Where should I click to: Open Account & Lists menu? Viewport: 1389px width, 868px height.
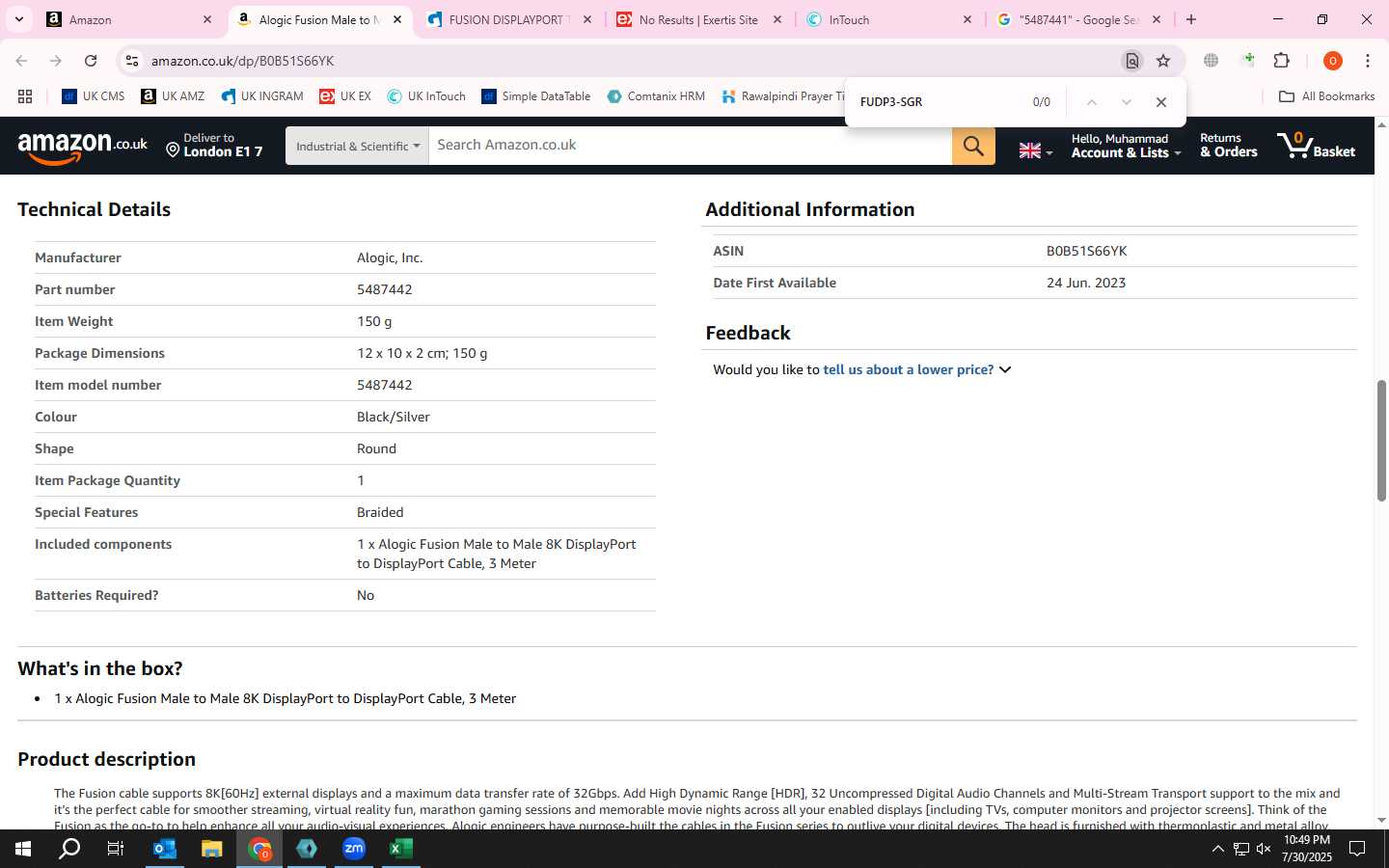coord(1126,146)
